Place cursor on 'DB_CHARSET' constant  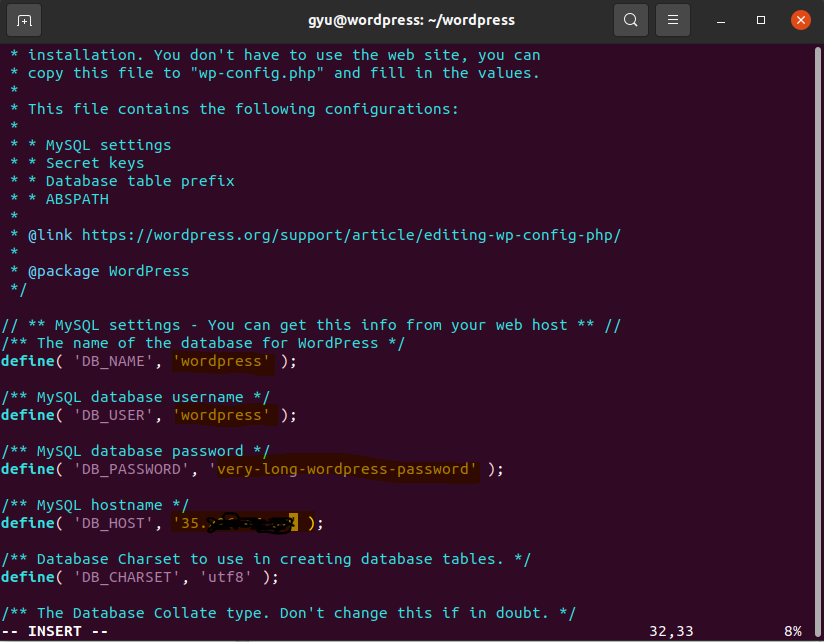point(127,577)
